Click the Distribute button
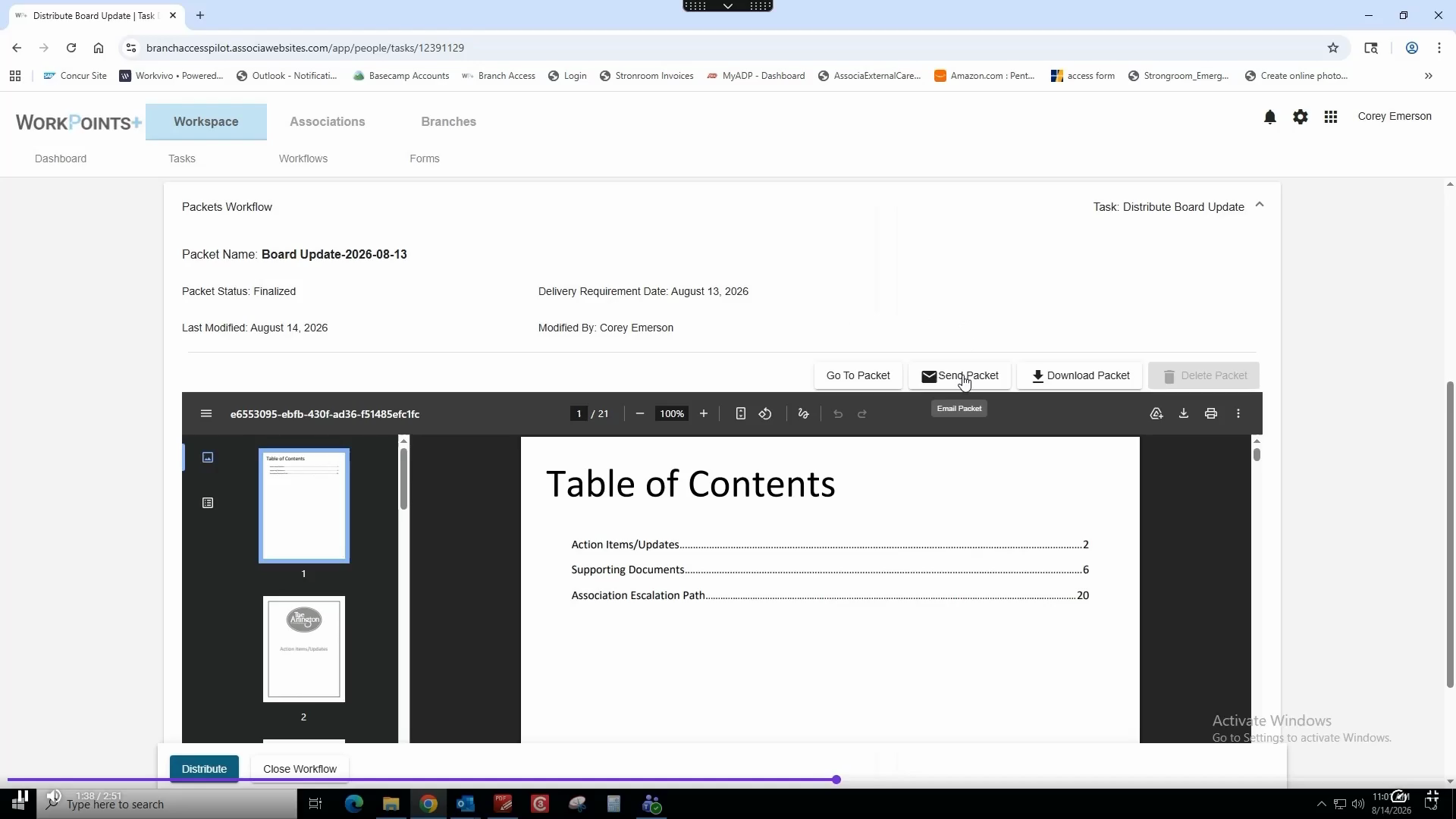Viewport: 1456px width, 819px height. [x=204, y=769]
